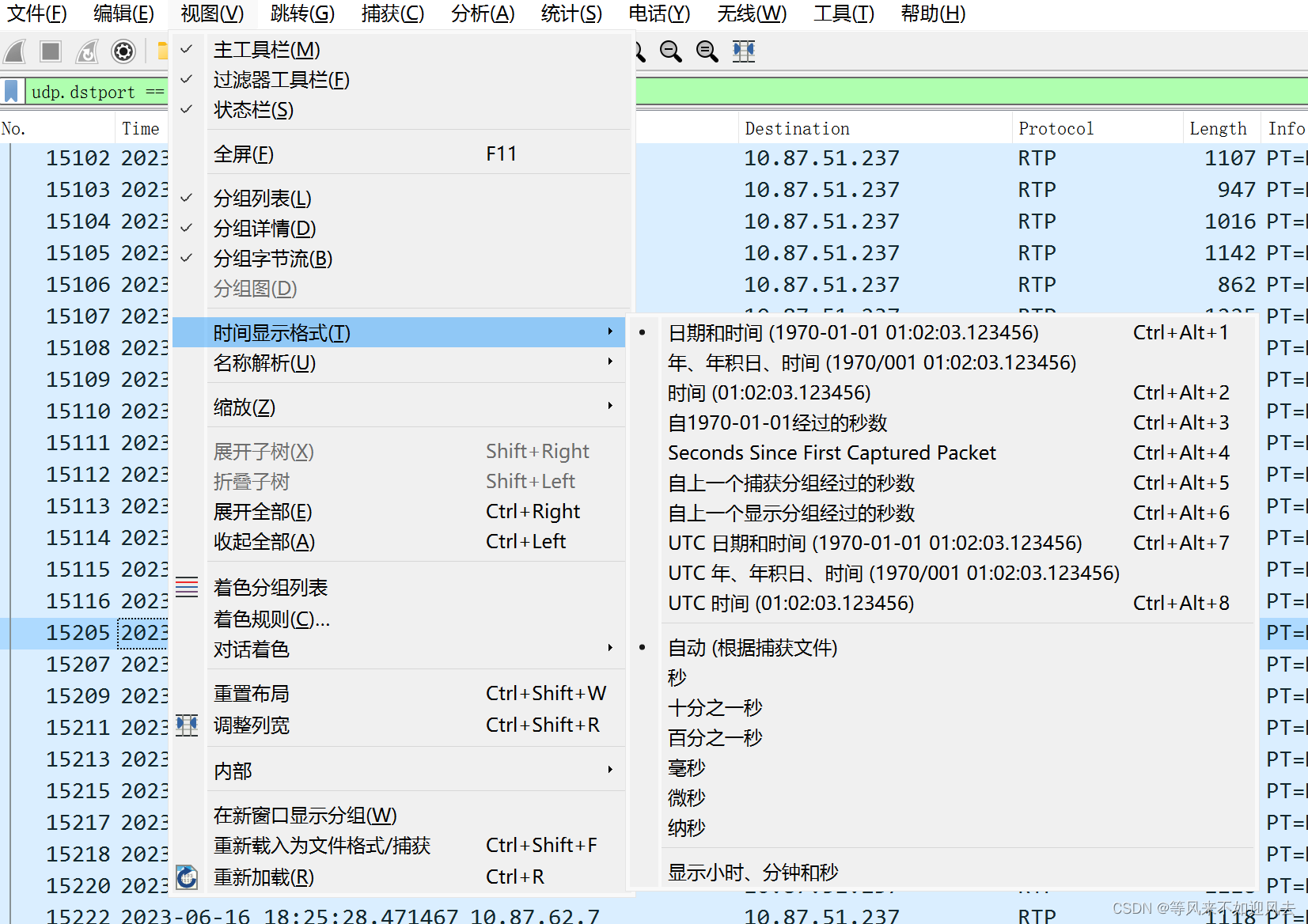The width and height of the screenshot is (1308, 924).
Task: Toggle 过滤器工具栏 visibility
Action: [280, 79]
